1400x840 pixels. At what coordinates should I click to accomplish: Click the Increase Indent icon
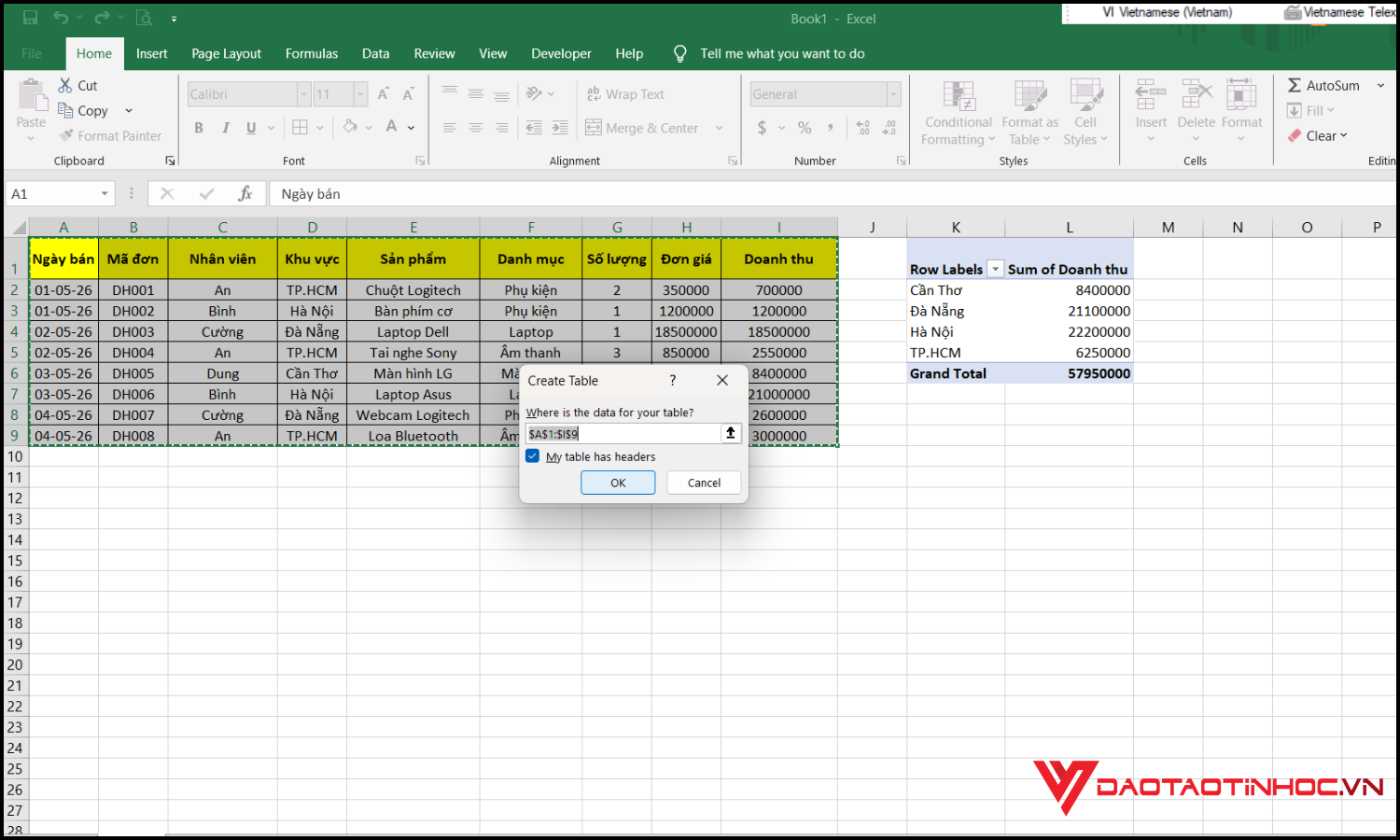[x=560, y=128]
